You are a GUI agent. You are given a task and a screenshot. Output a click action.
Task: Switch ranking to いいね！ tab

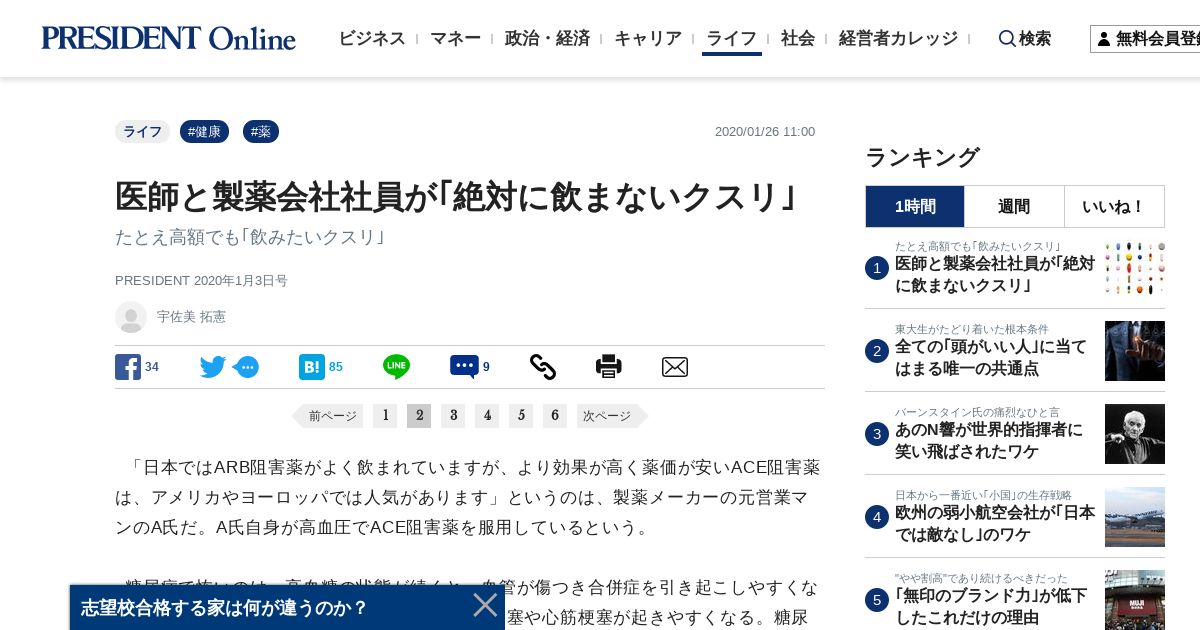[1114, 206]
